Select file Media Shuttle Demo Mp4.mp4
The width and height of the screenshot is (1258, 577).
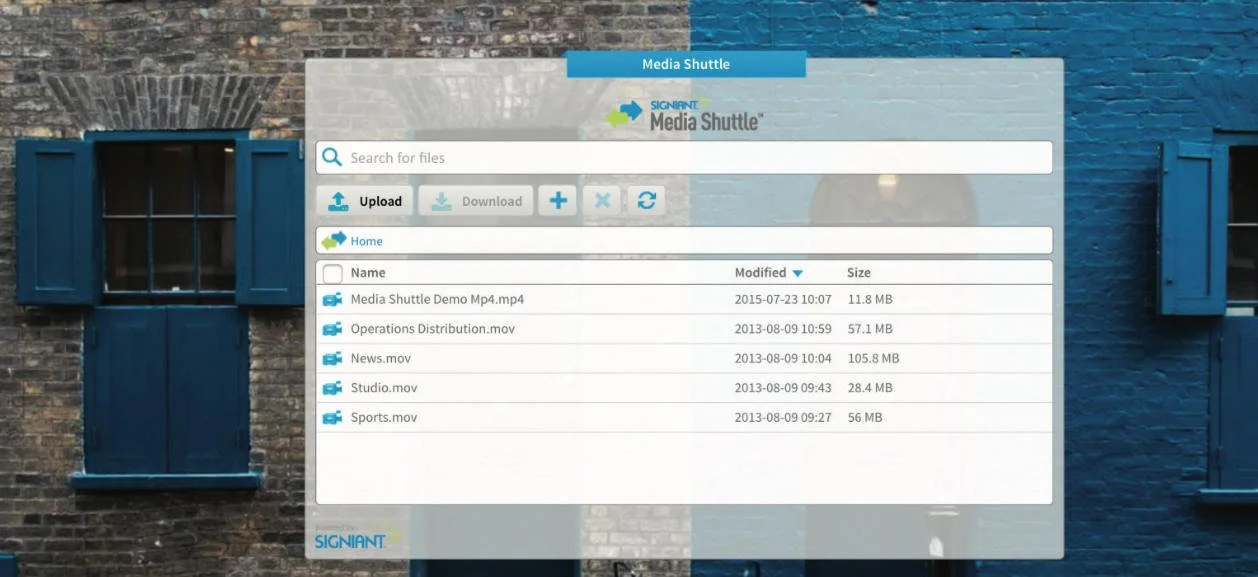pos(437,299)
